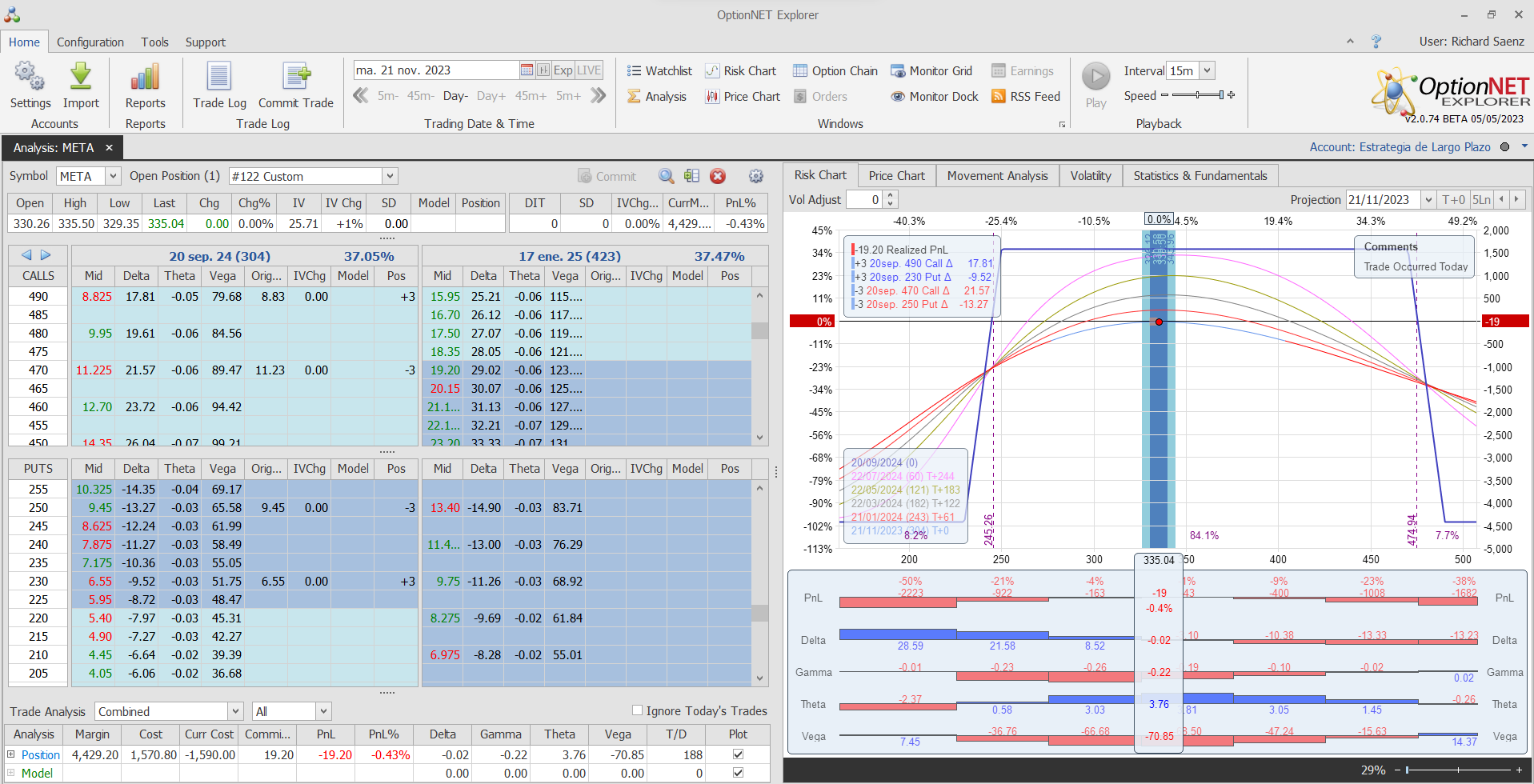This screenshot has height=784, width=1534.
Task: Increase Vol Adjust with up stepper
Action: pos(891,195)
